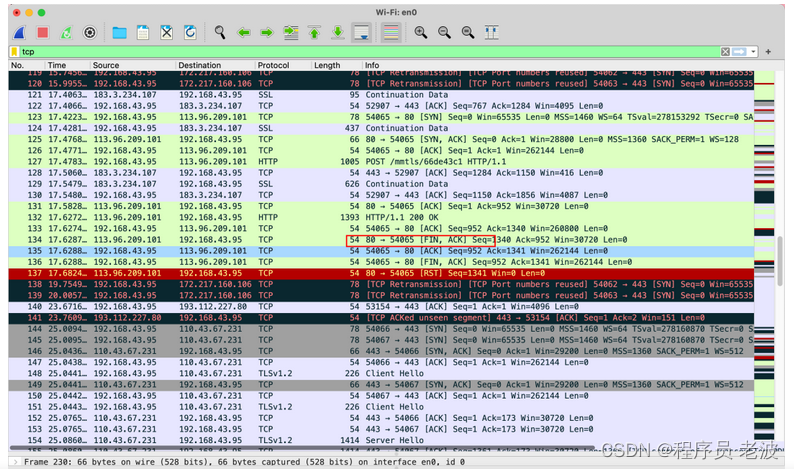
Task: Open capture options gear icon
Action: (90, 33)
